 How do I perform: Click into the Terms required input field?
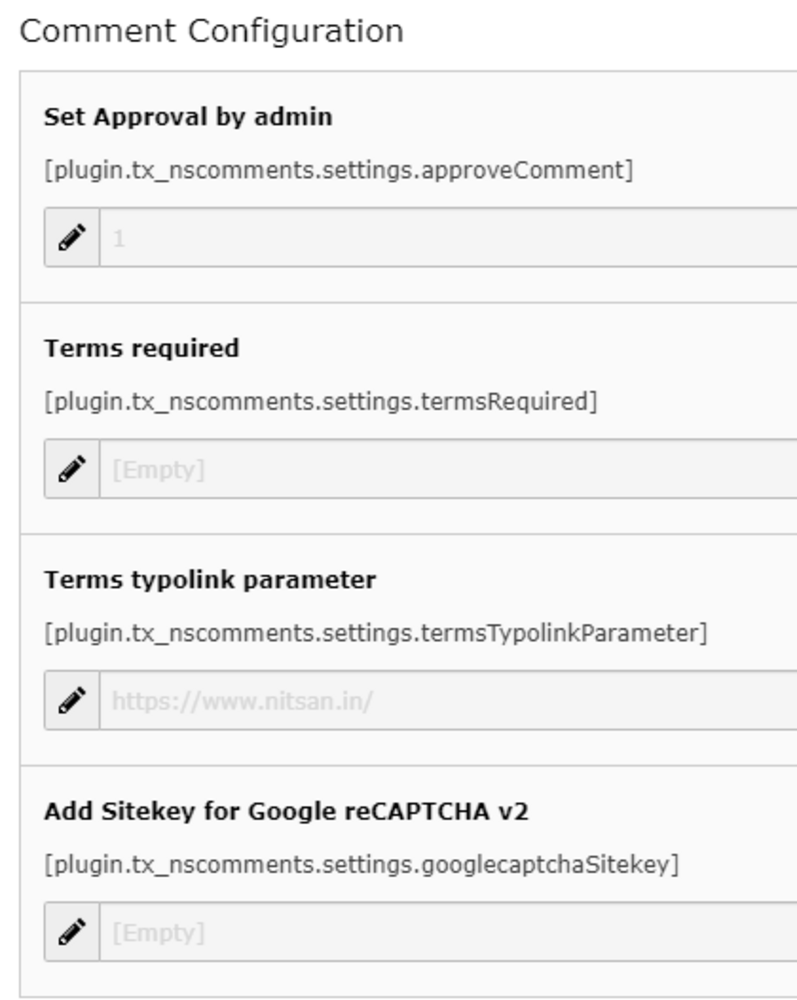(x=448, y=469)
